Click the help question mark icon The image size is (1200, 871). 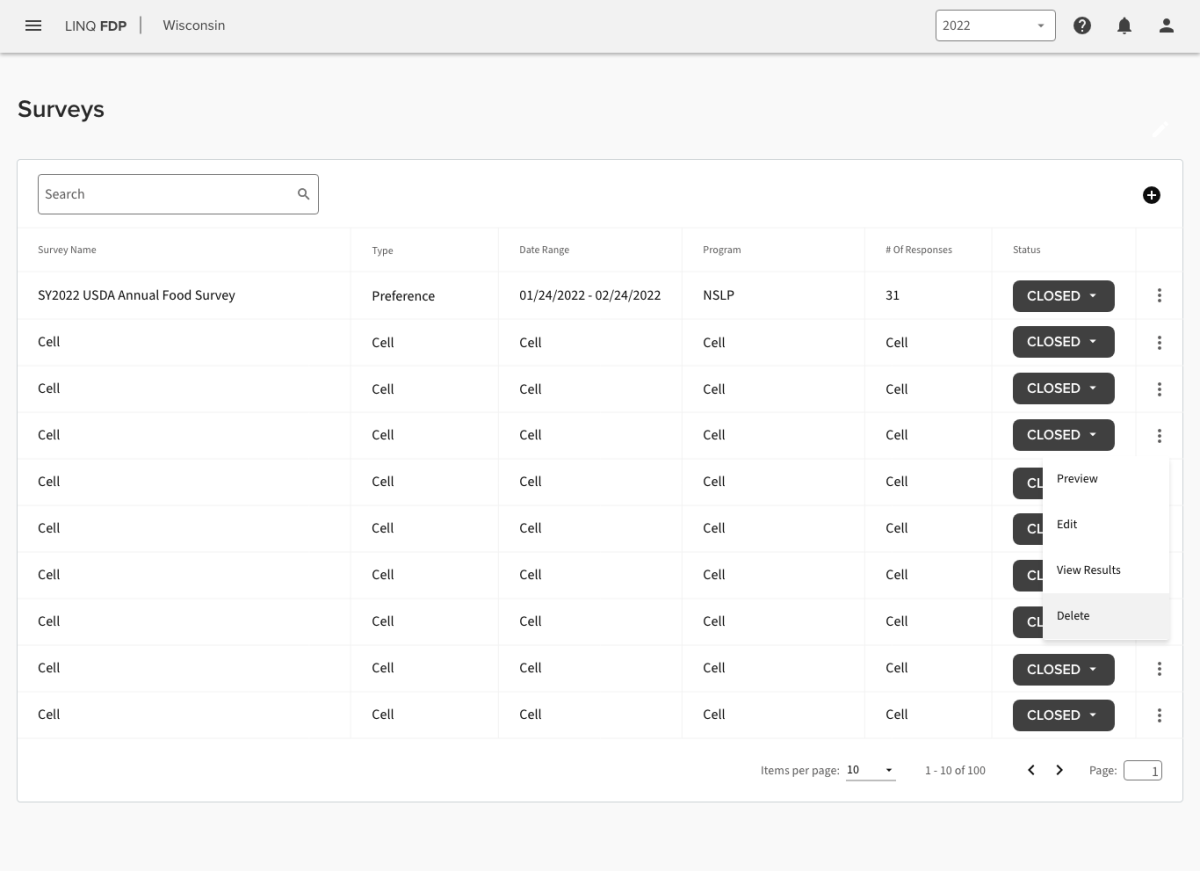coord(1082,26)
